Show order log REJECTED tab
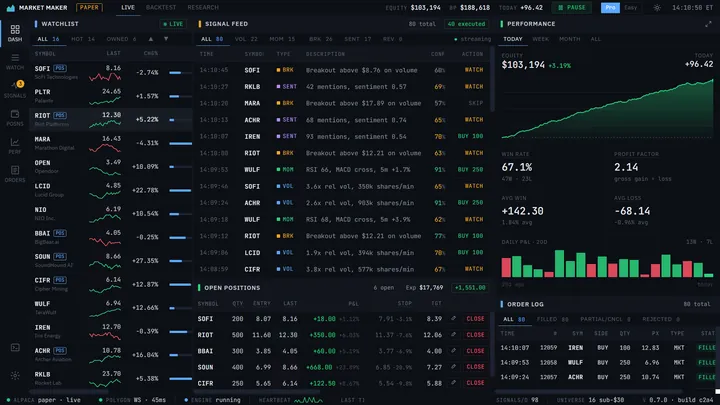Image resolution: width=720 pixels, height=405 pixels. coord(660,319)
